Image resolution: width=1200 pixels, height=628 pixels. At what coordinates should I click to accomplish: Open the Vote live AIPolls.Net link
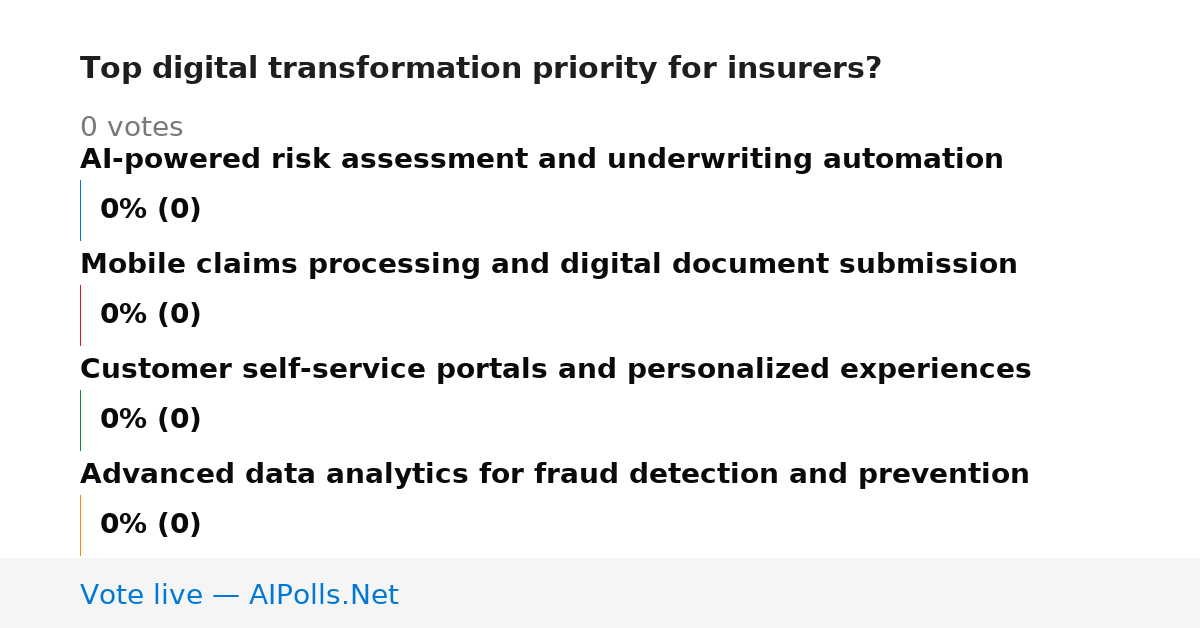[239, 595]
